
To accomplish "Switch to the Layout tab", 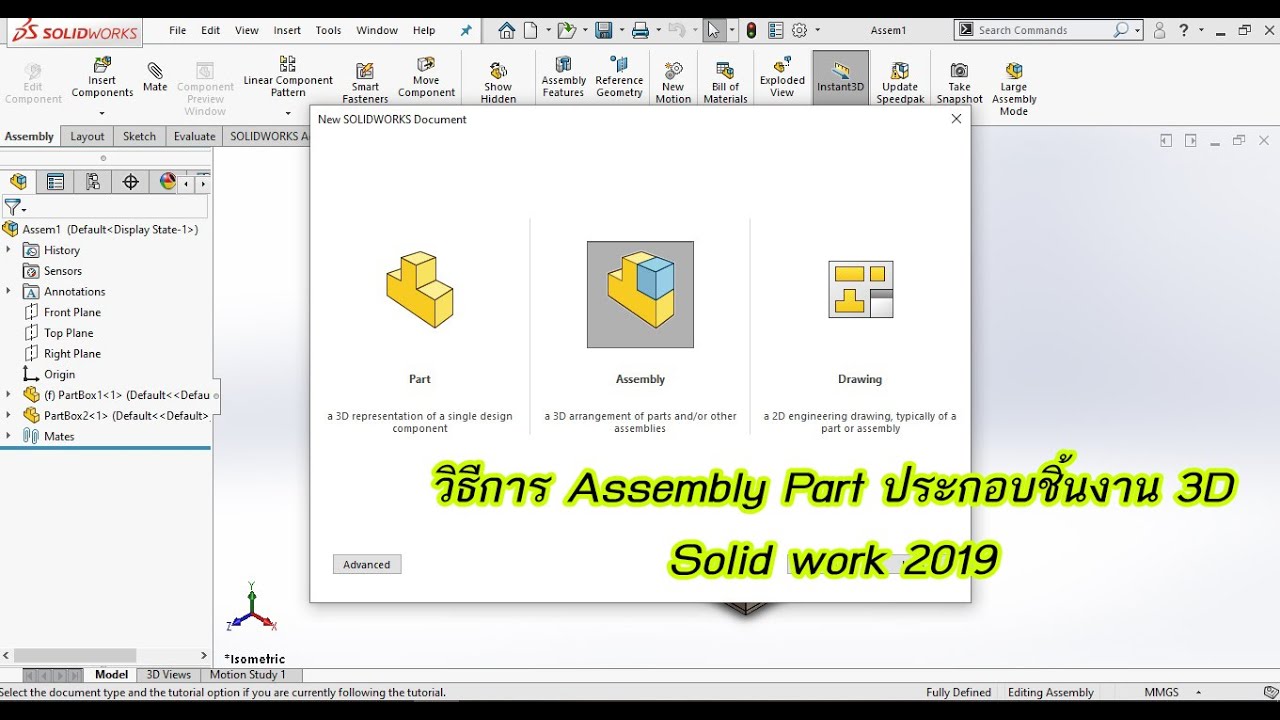I will point(87,136).
